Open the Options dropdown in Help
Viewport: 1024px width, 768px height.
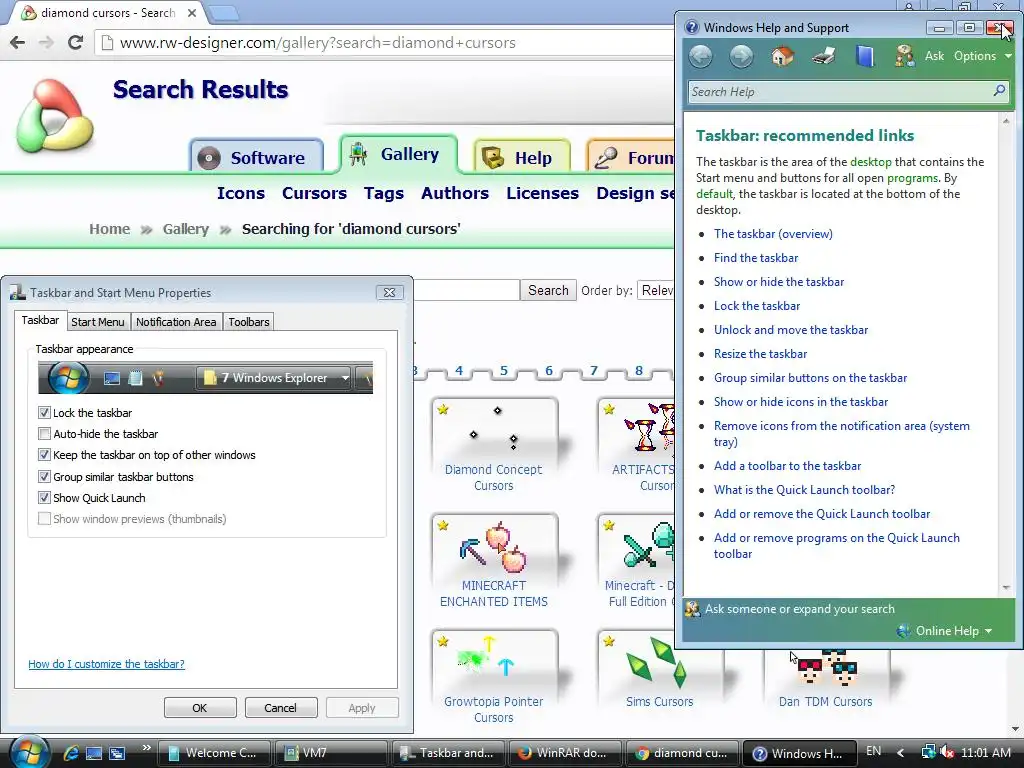(982, 56)
